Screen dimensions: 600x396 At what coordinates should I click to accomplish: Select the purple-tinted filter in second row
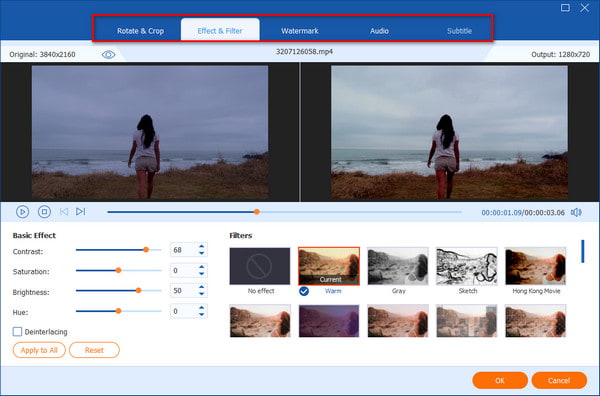click(329, 321)
